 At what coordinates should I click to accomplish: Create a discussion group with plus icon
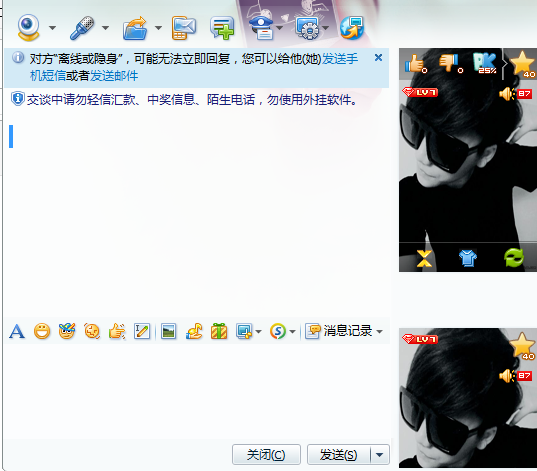(222, 28)
